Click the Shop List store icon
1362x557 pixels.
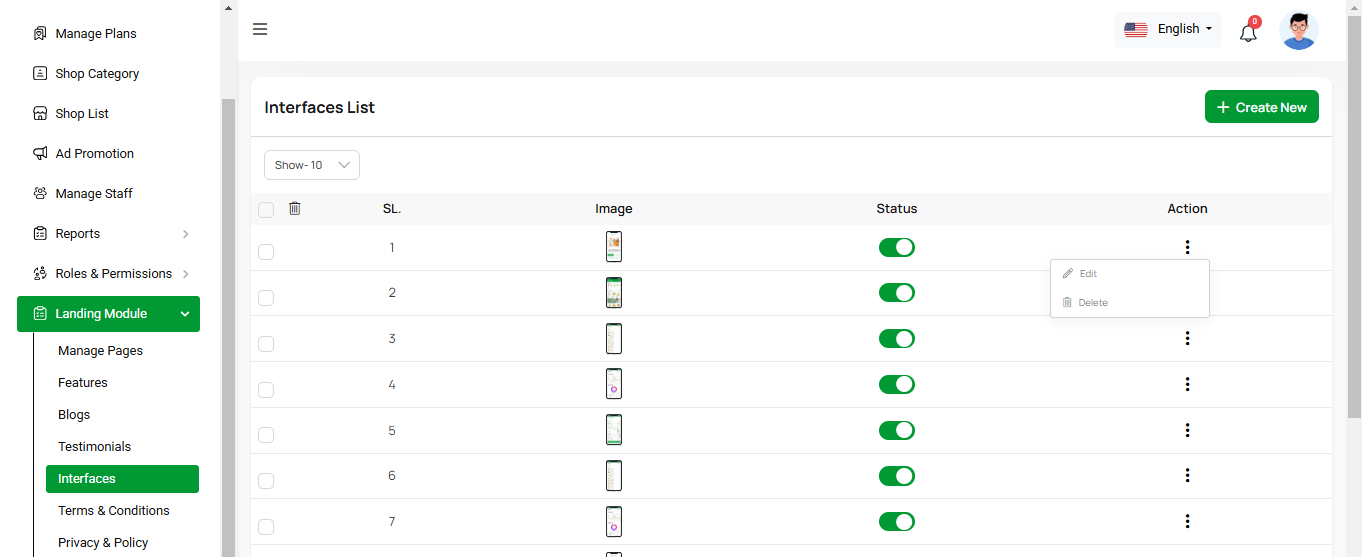pos(40,113)
